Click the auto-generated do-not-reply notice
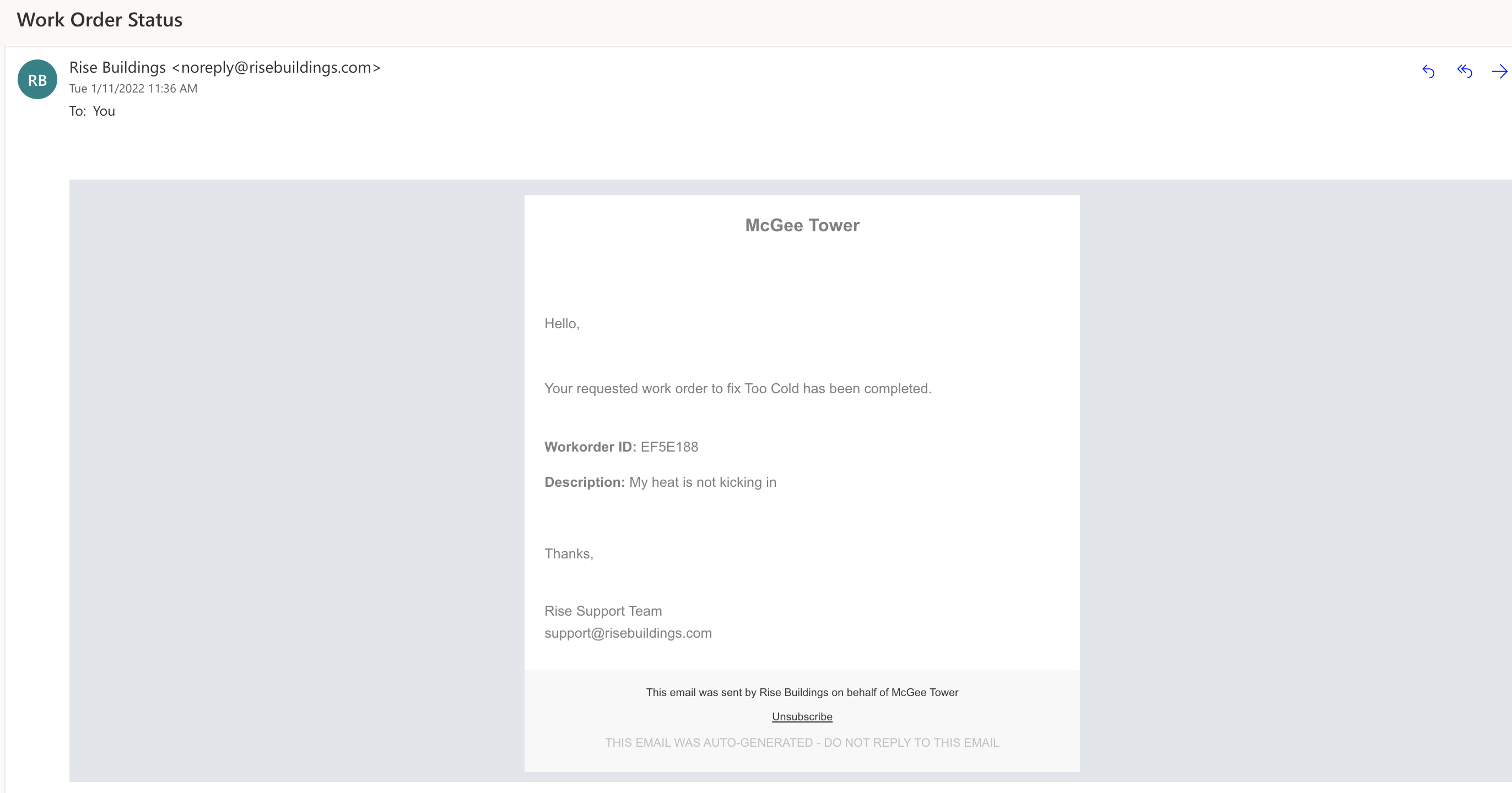Screen dimensions: 1512x793 click(x=802, y=742)
